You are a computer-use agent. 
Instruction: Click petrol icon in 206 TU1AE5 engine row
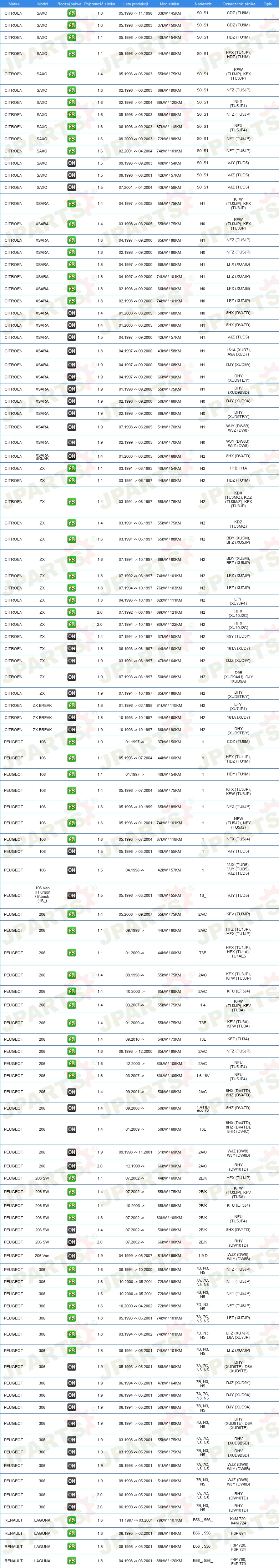tap(72, 953)
